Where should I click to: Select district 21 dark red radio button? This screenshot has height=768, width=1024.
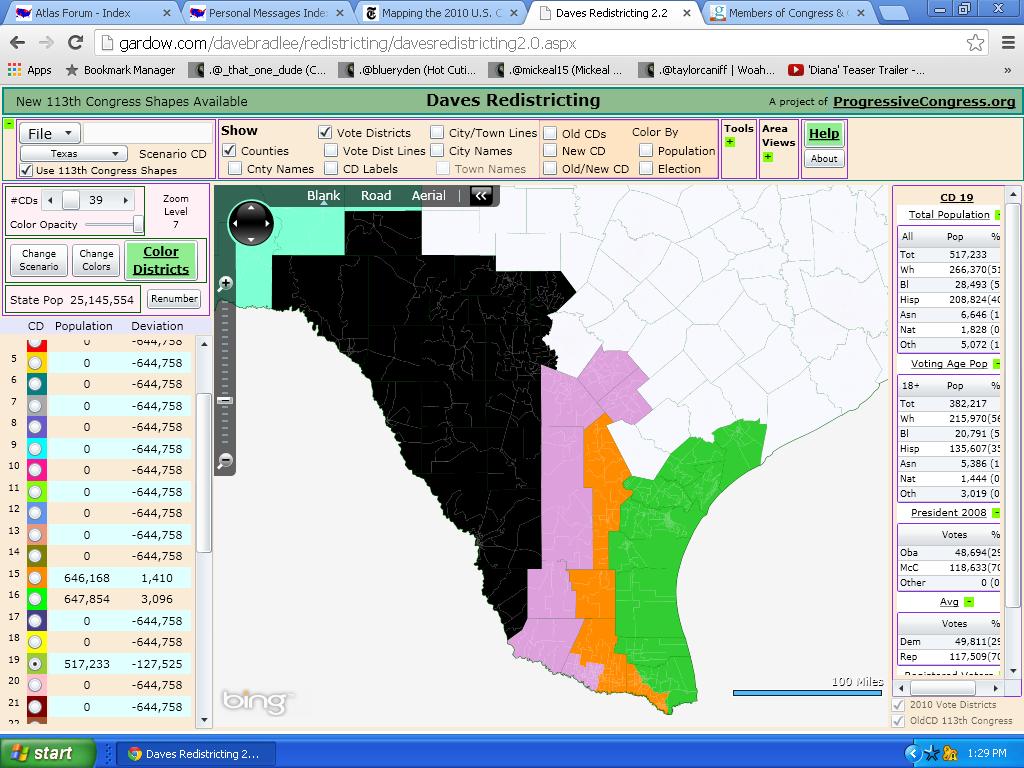click(36, 707)
